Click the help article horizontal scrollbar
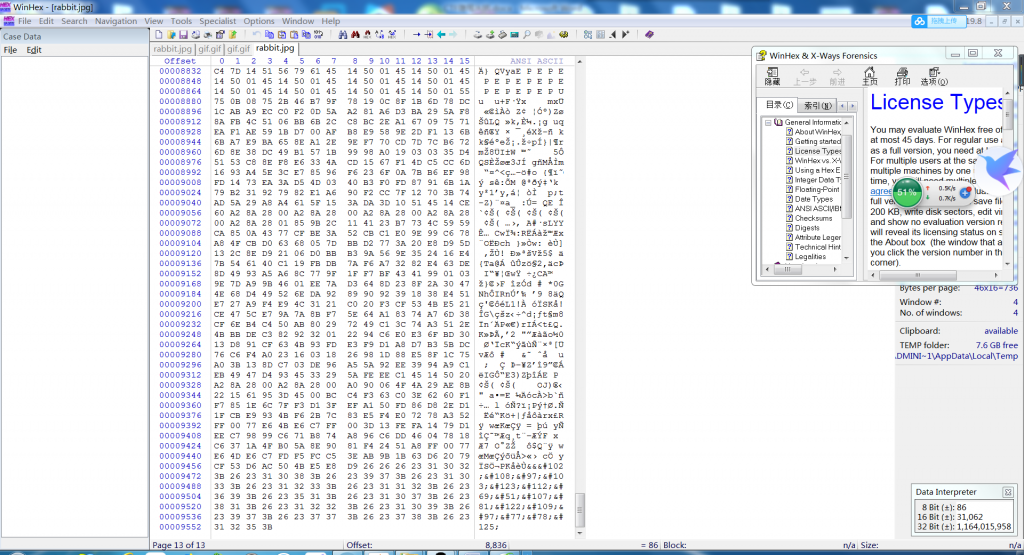Viewport: 1024px width, 555px height. (917, 275)
